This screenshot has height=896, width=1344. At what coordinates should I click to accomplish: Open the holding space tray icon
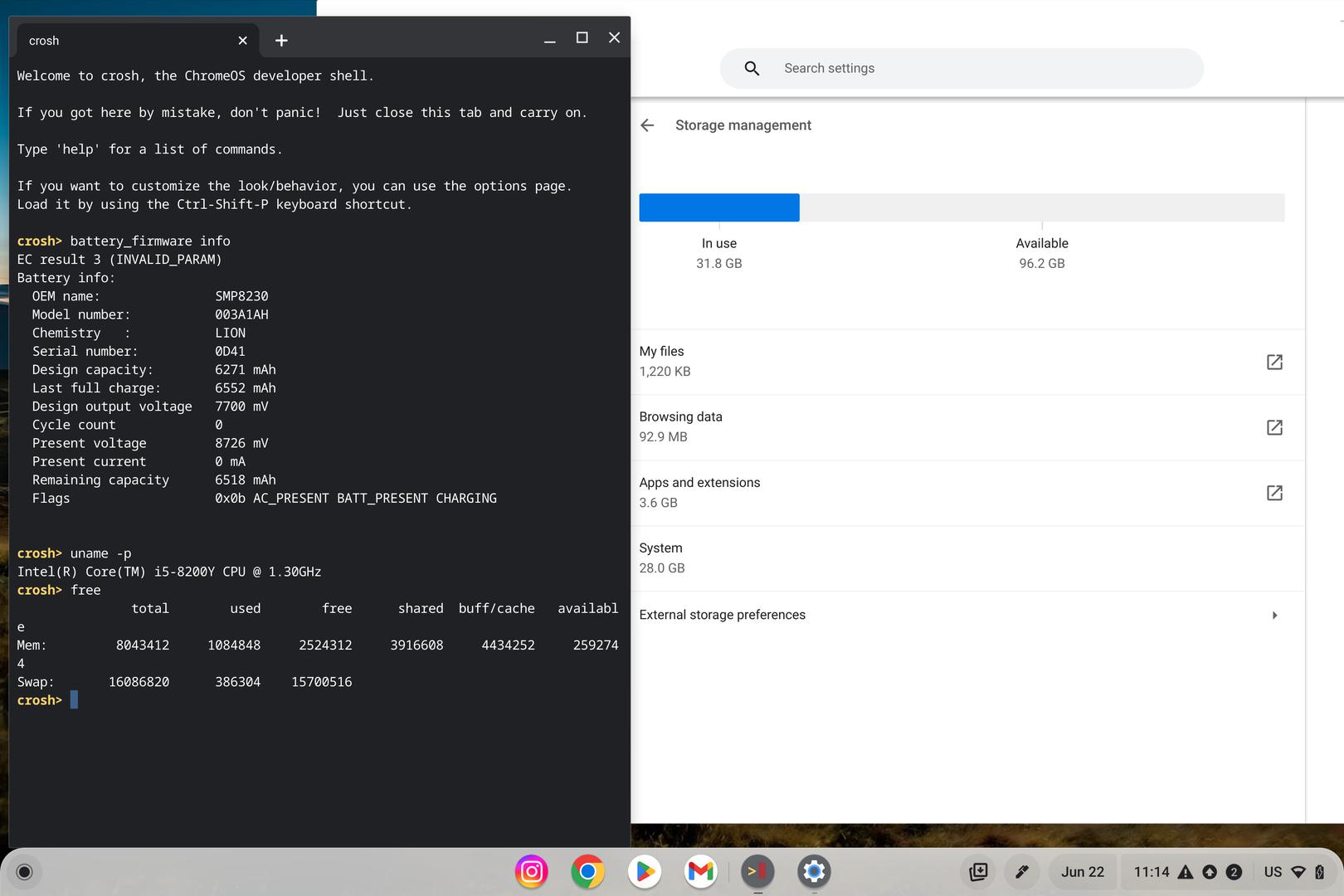click(x=979, y=872)
